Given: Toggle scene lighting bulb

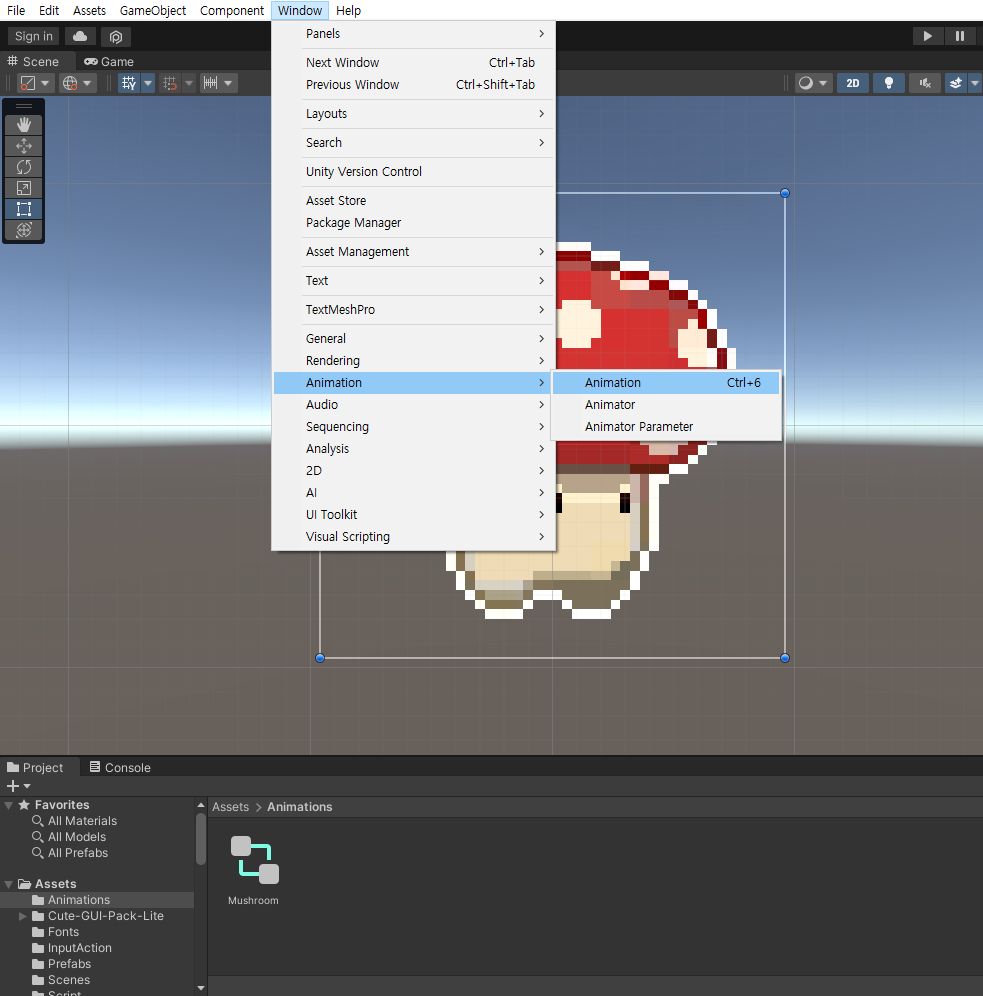Looking at the screenshot, I should 889,83.
